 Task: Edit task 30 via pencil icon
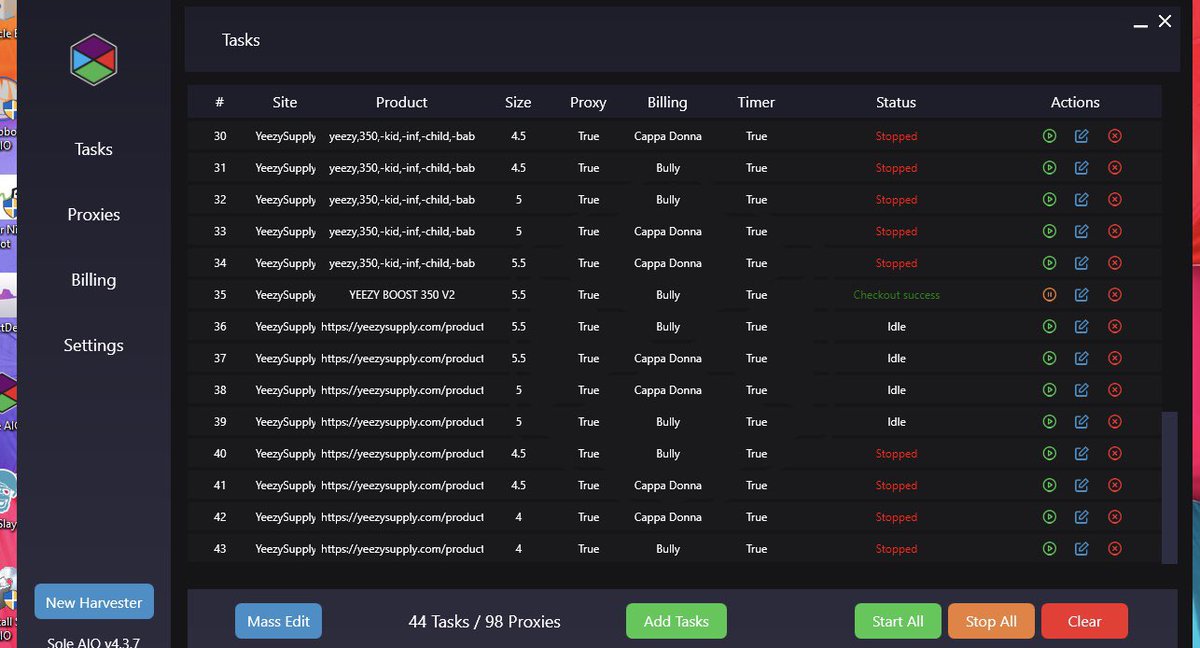[1081, 136]
